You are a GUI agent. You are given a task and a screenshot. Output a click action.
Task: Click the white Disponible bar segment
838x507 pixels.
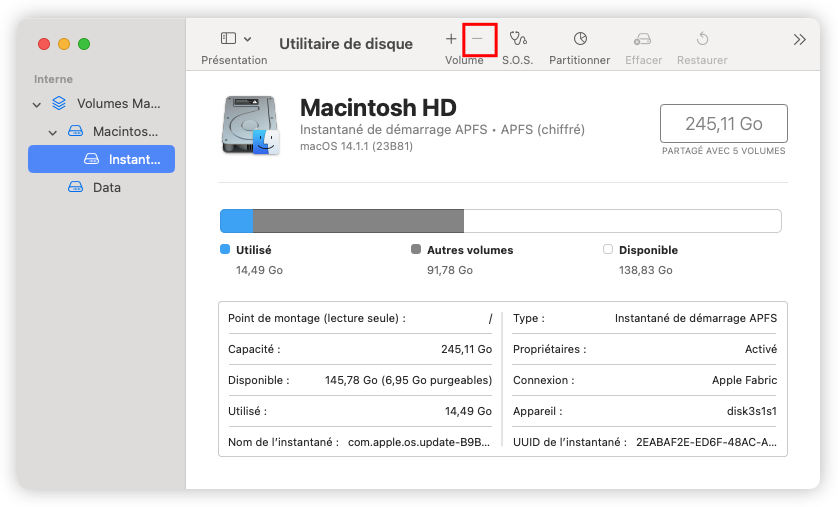tap(622, 221)
